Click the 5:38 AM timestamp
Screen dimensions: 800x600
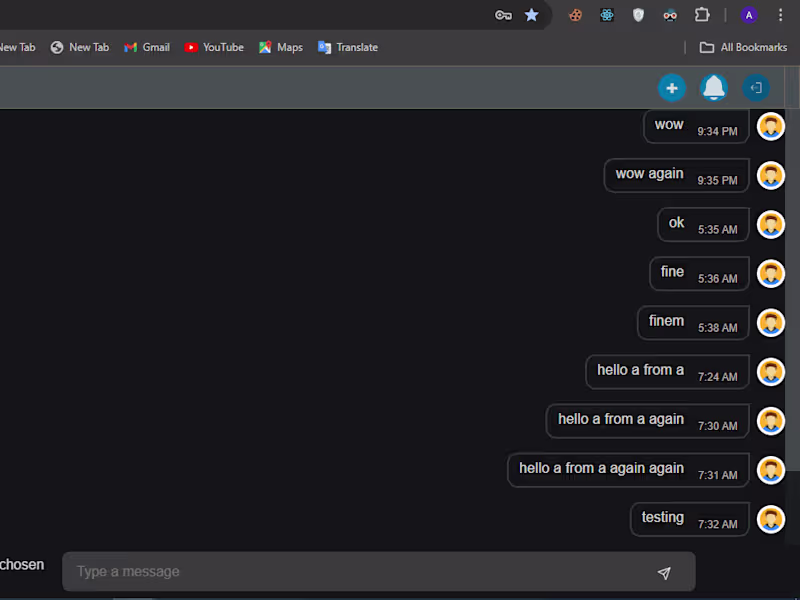tap(717, 328)
